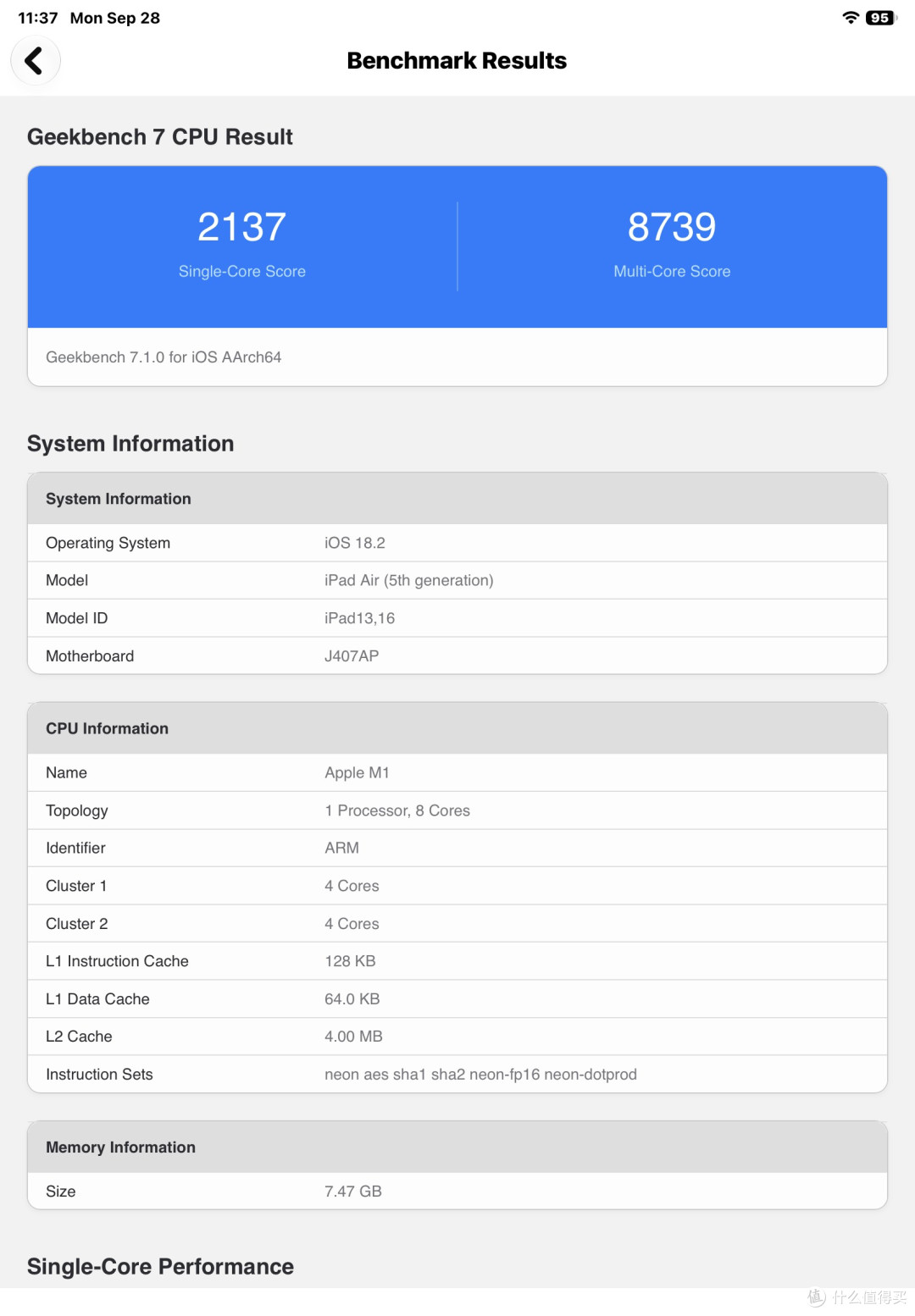Tap the Motherboard row label

(x=90, y=656)
